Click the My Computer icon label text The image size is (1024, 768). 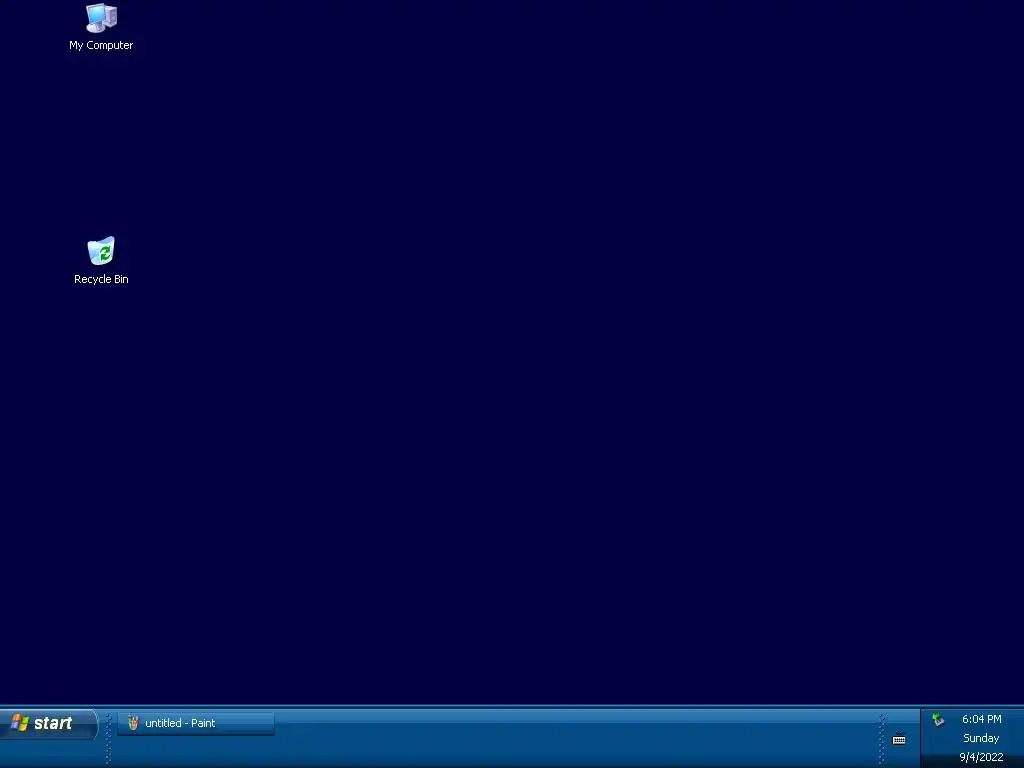(x=101, y=45)
